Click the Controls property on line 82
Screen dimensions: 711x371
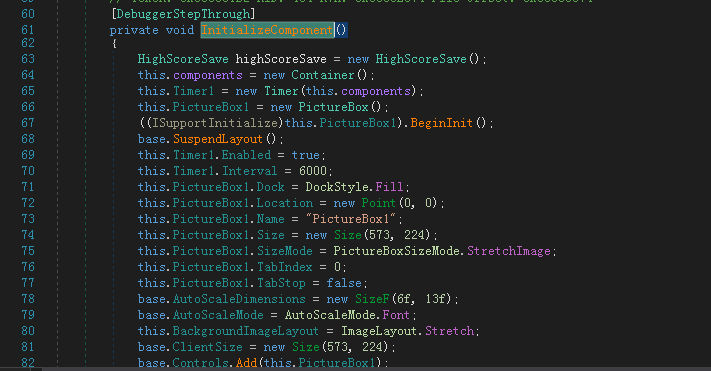point(200,363)
